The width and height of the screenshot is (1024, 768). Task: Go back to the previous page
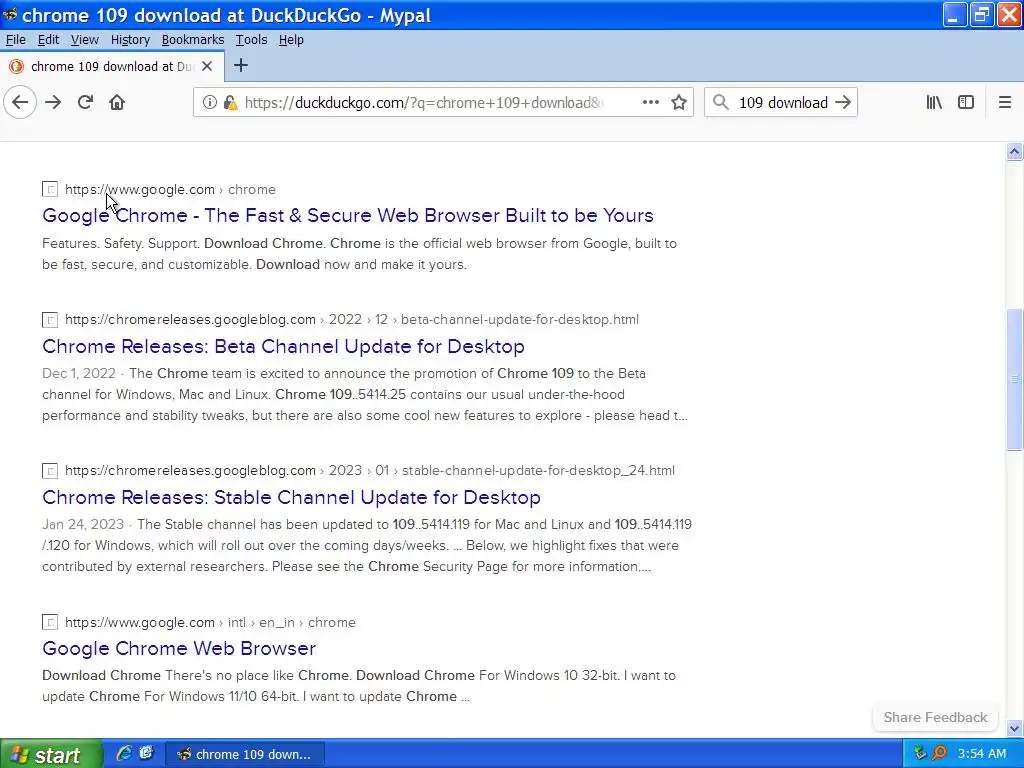tap(20, 103)
